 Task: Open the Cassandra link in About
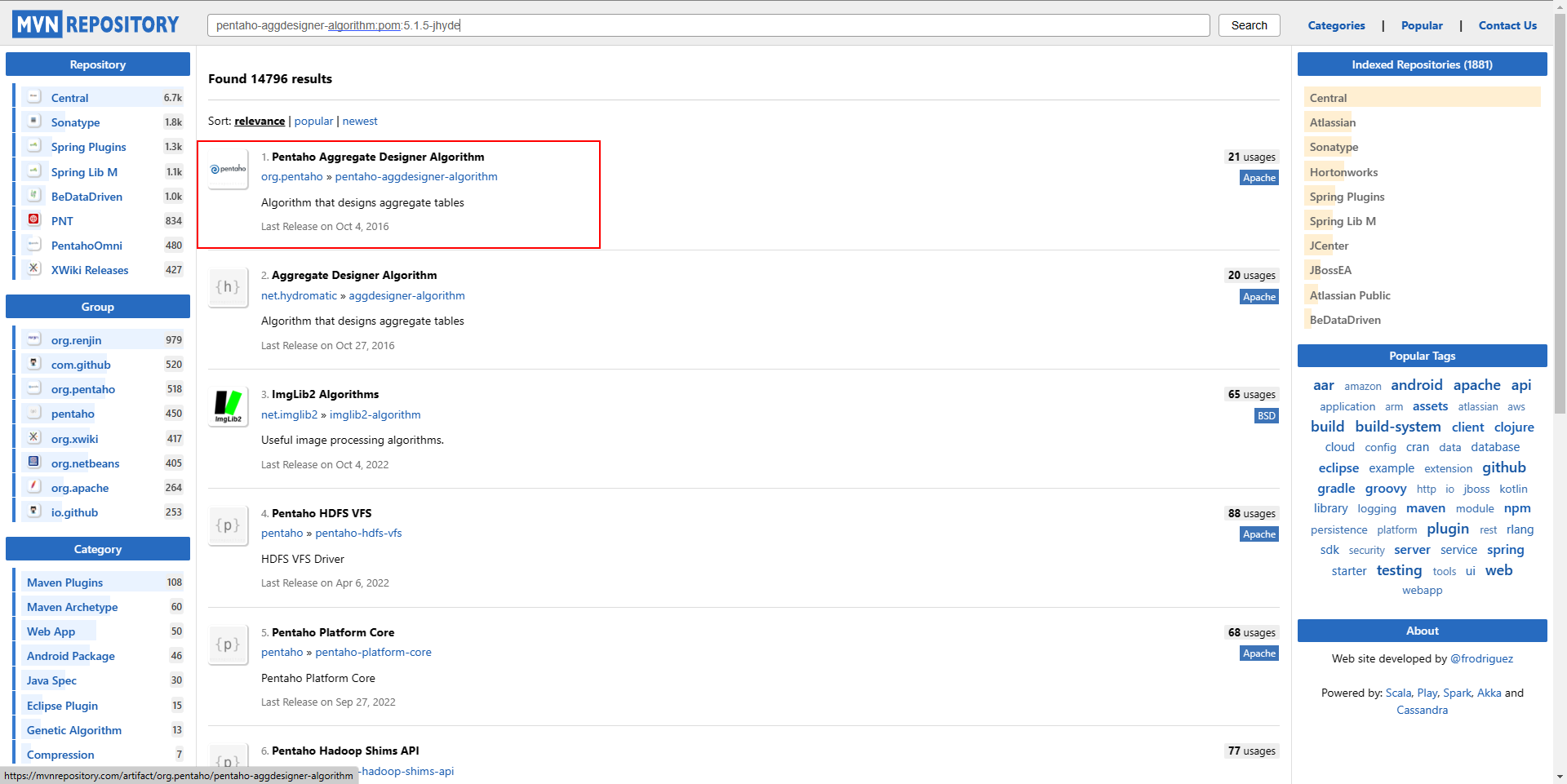point(1422,710)
